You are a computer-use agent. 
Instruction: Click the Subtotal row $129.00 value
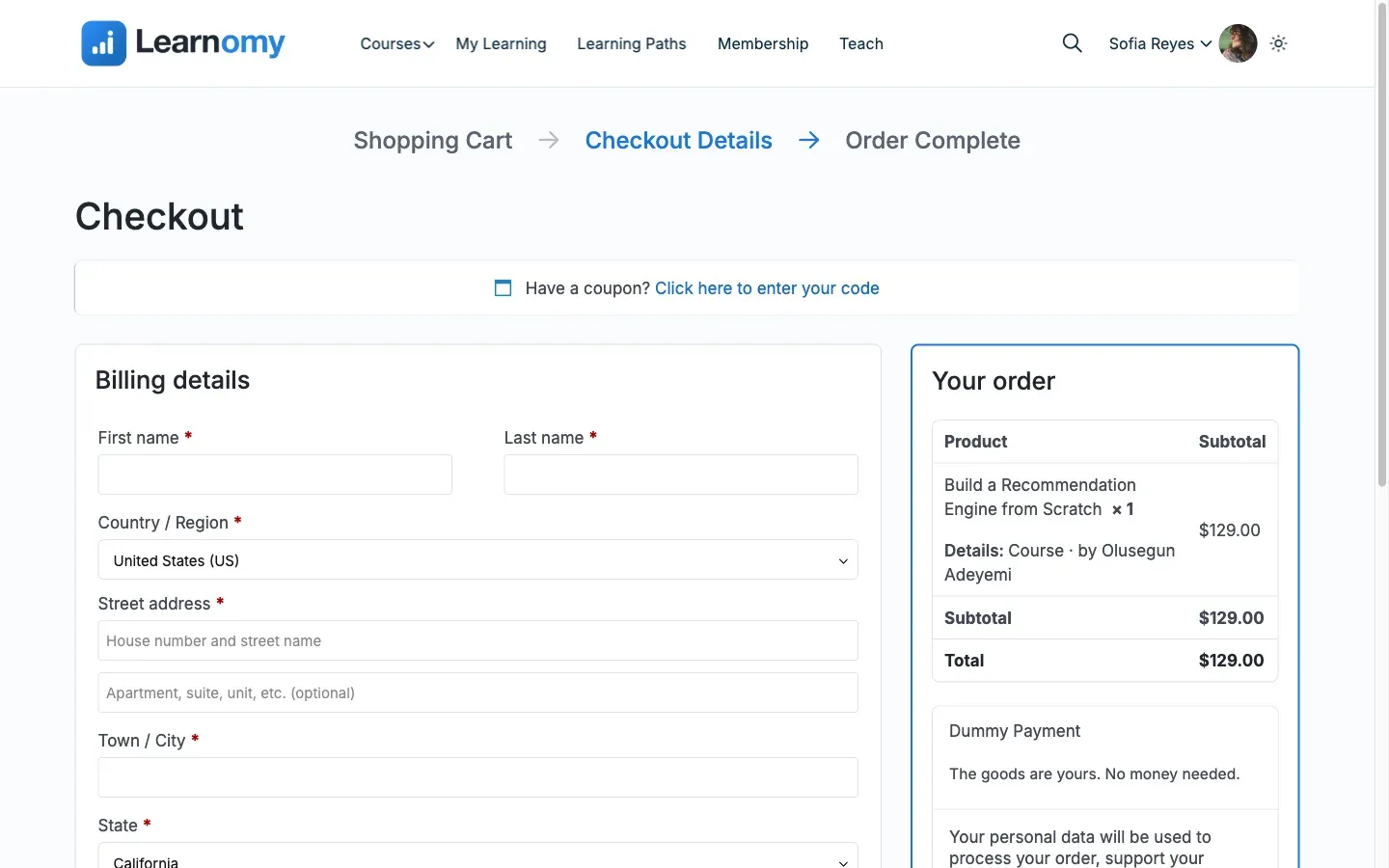click(x=1231, y=618)
